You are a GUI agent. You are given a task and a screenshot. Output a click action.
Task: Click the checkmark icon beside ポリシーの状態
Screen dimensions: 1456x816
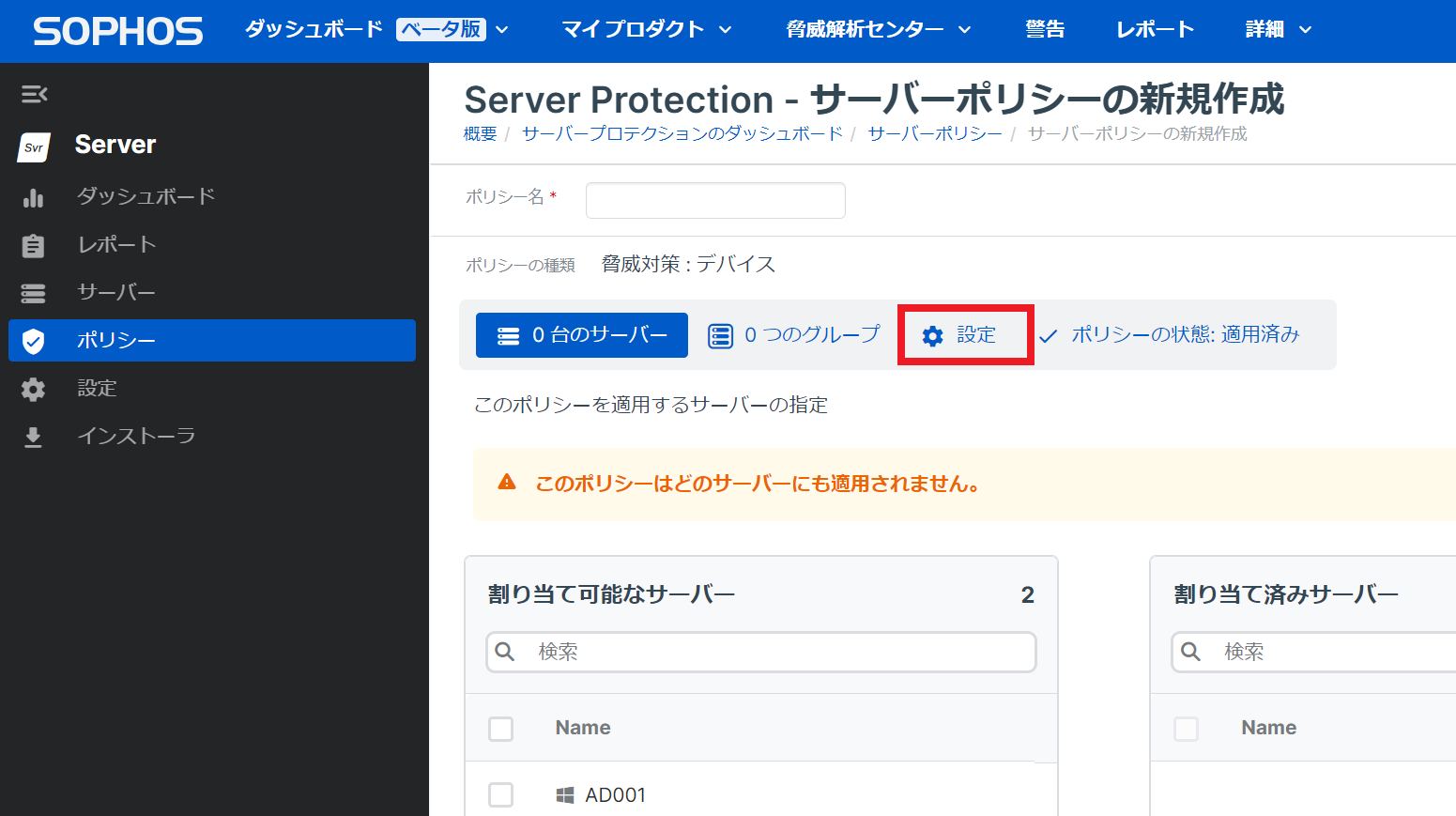tap(1049, 335)
